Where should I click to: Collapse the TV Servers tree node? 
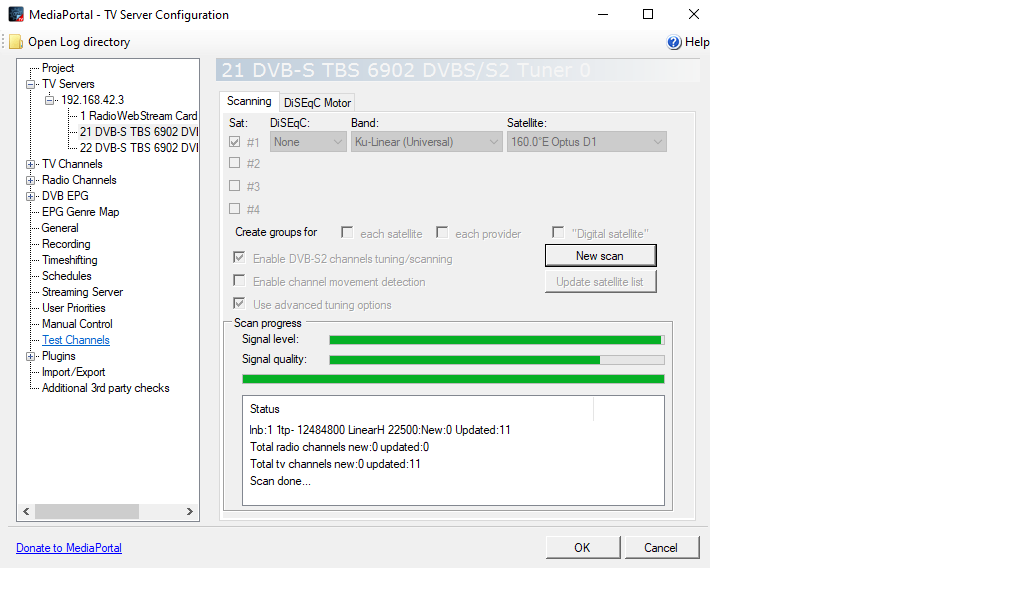[x=31, y=85]
